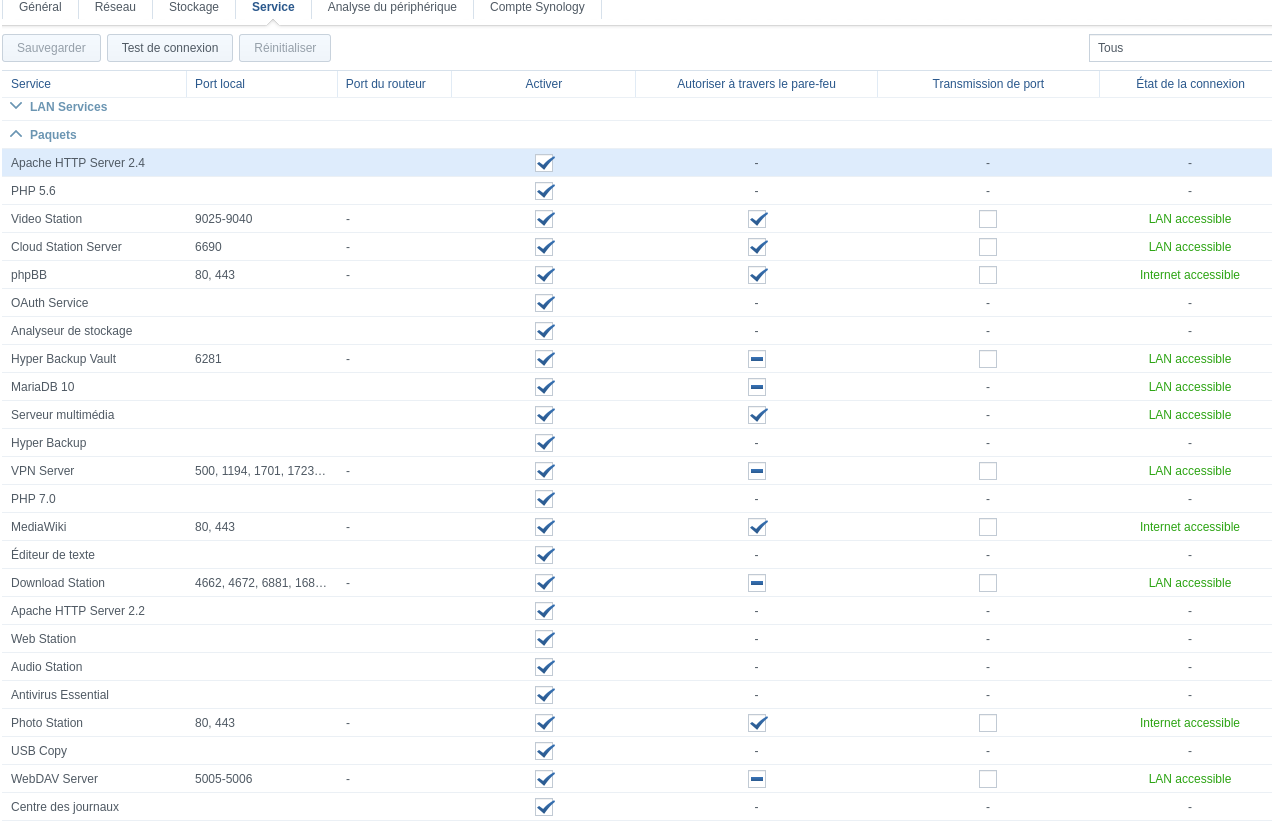The width and height of the screenshot is (1272, 822).
Task: Toggle firewall checkbox for Download Station
Action: click(757, 583)
